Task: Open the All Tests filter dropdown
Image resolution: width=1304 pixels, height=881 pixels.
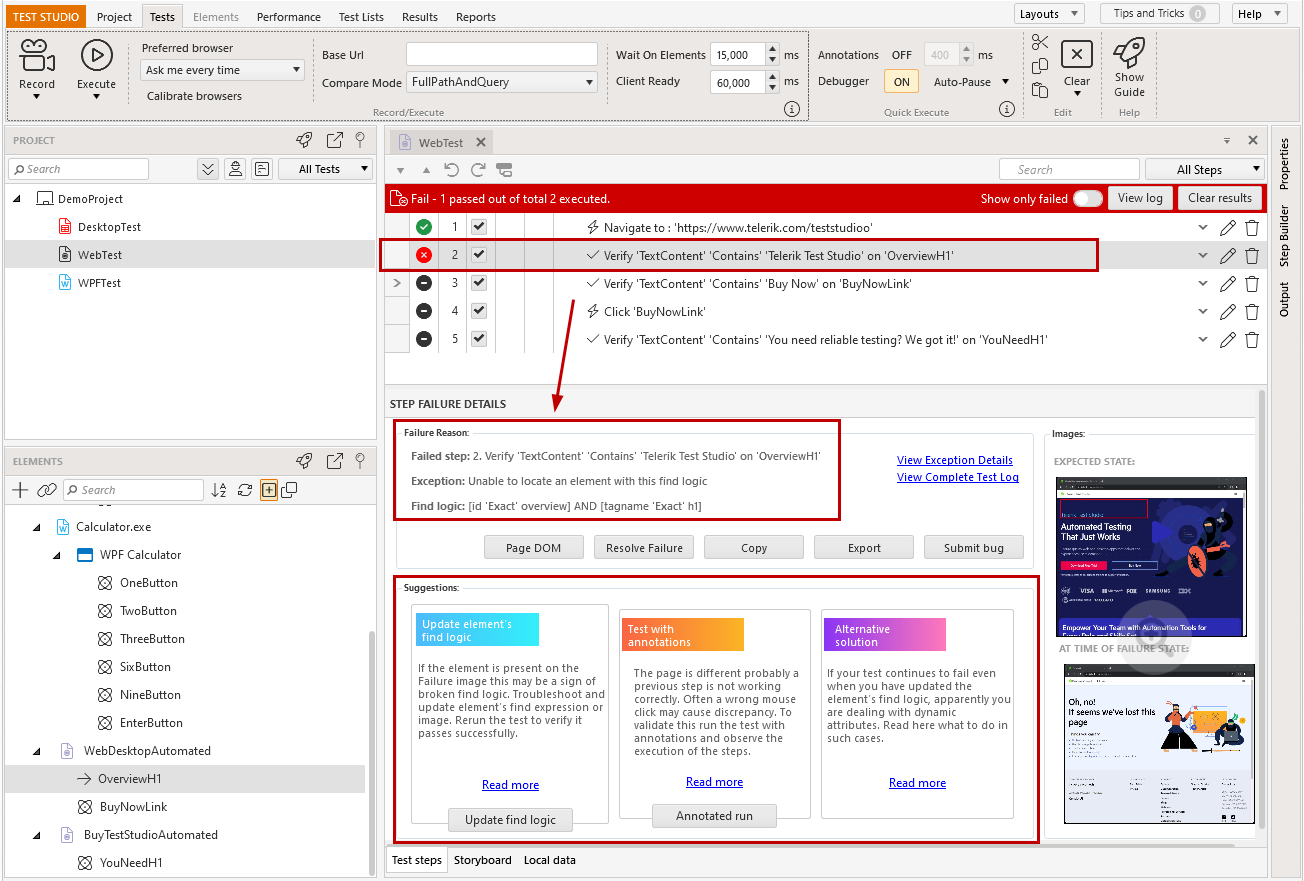Action: tap(325, 169)
